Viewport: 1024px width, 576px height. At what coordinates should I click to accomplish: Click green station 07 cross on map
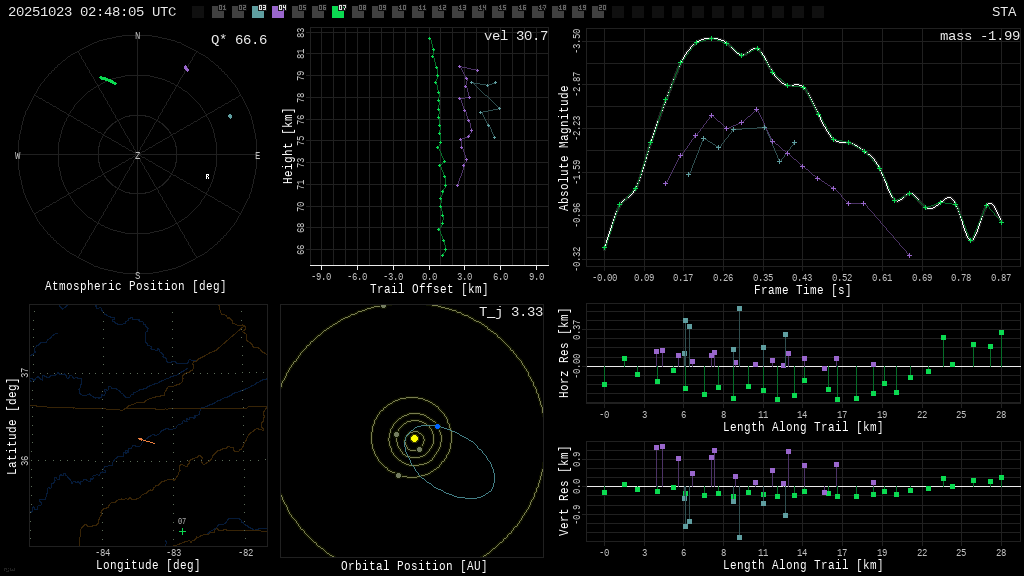click(182, 532)
